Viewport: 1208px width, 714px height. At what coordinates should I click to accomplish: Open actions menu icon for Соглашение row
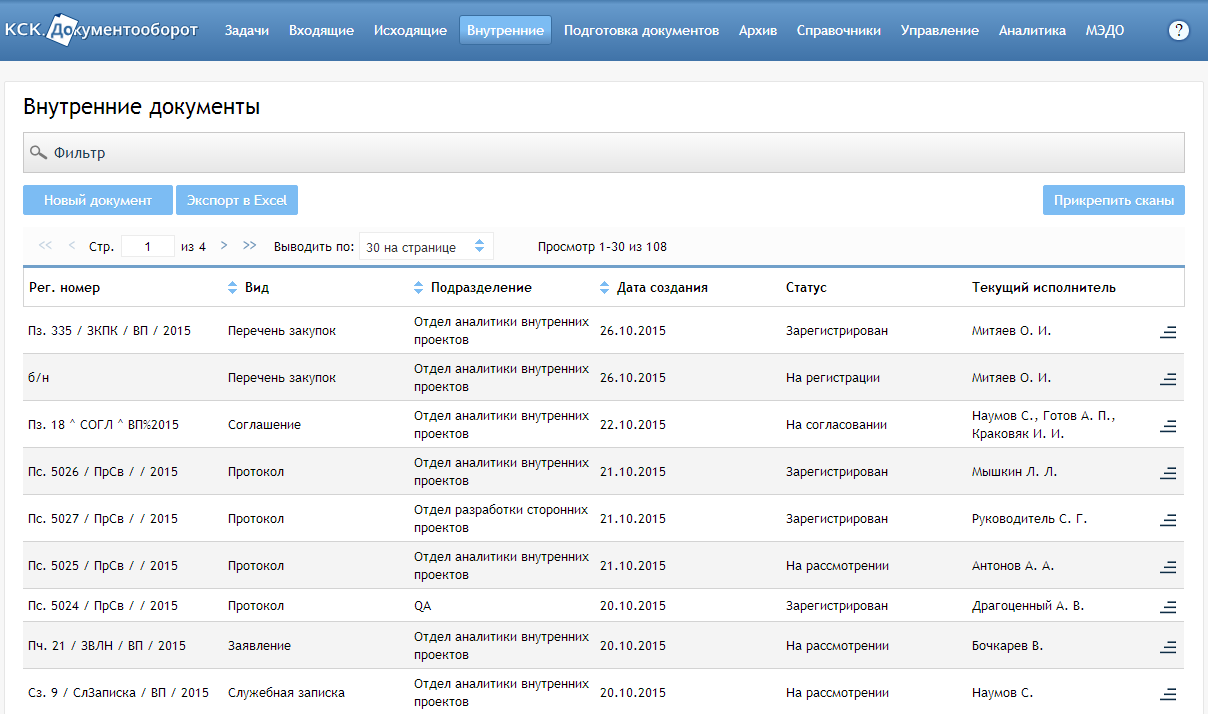[x=1168, y=426]
